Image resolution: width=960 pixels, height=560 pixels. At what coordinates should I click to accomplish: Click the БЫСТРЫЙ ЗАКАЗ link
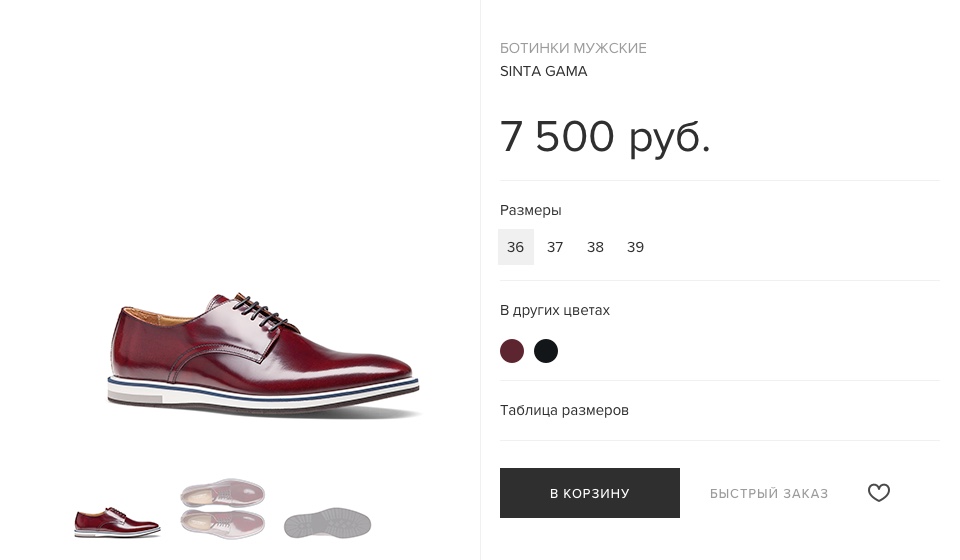click(x=769, y=494)
